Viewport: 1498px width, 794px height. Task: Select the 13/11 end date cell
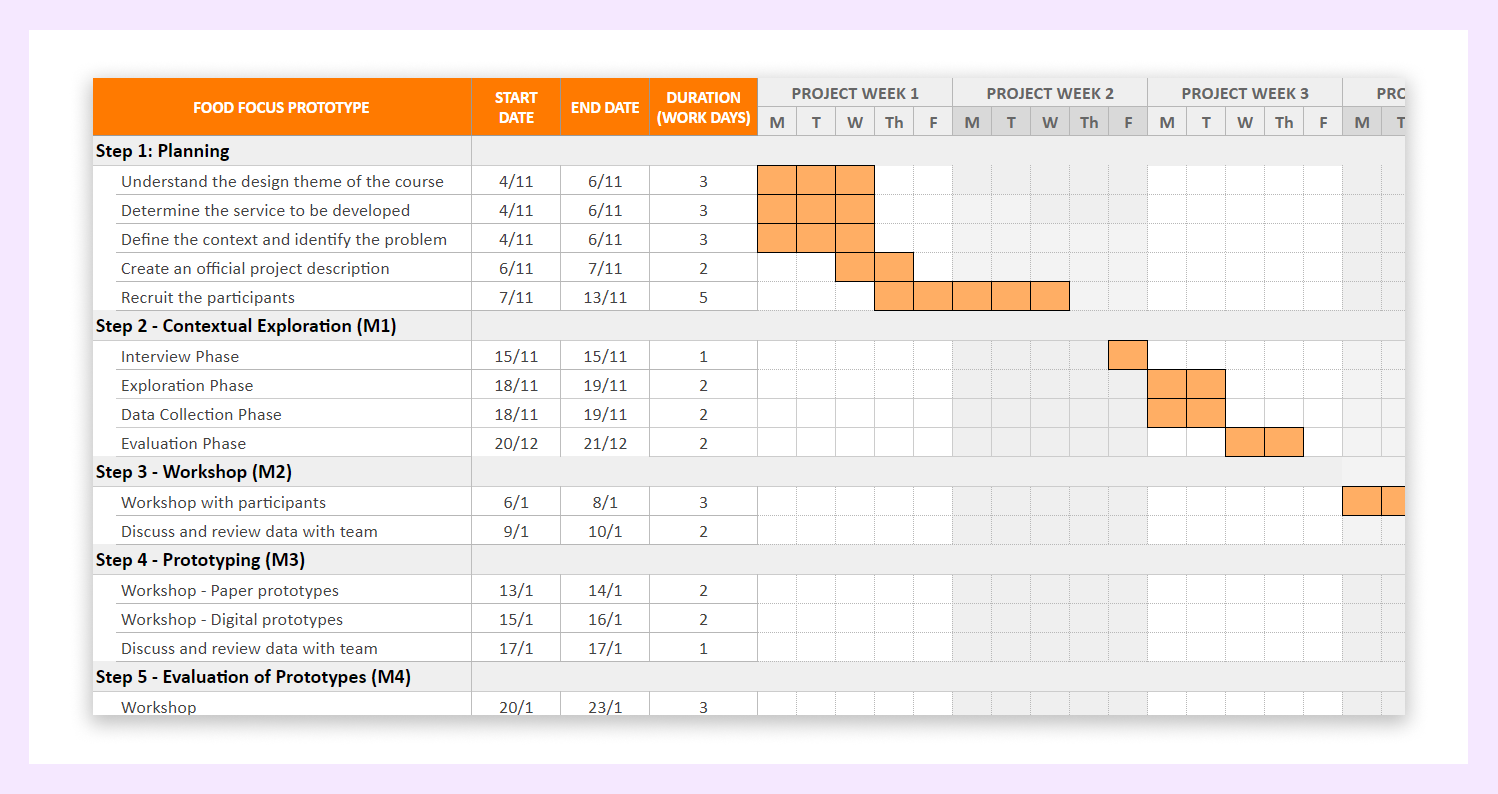tap(605, 297)
